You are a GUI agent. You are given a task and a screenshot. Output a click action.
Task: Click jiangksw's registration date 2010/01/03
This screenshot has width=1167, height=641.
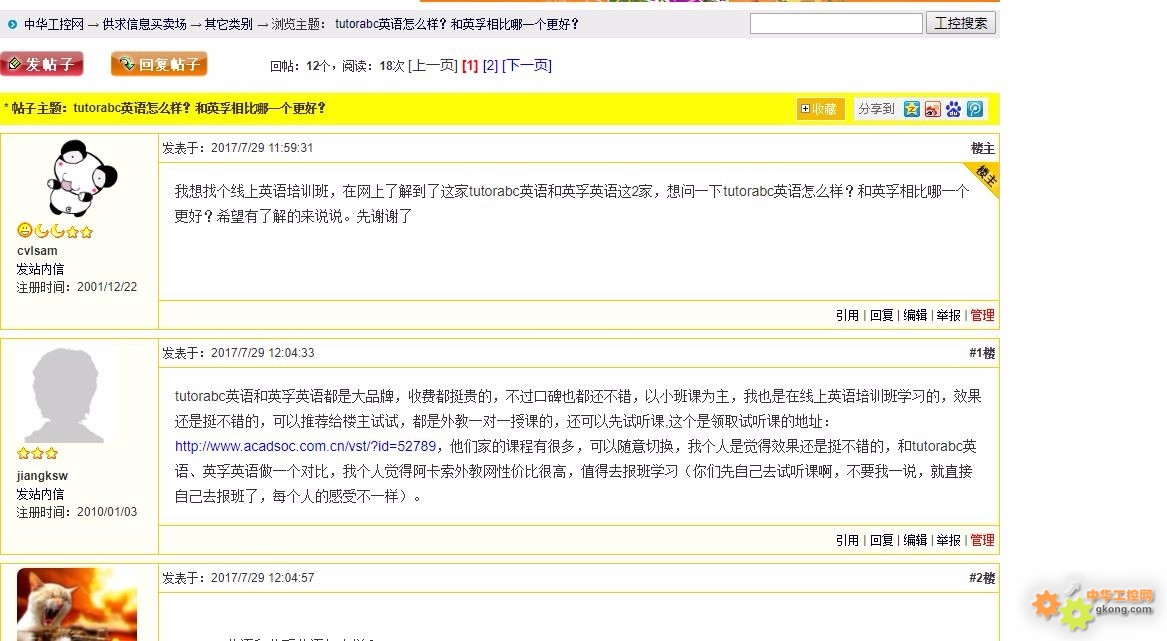107,512
